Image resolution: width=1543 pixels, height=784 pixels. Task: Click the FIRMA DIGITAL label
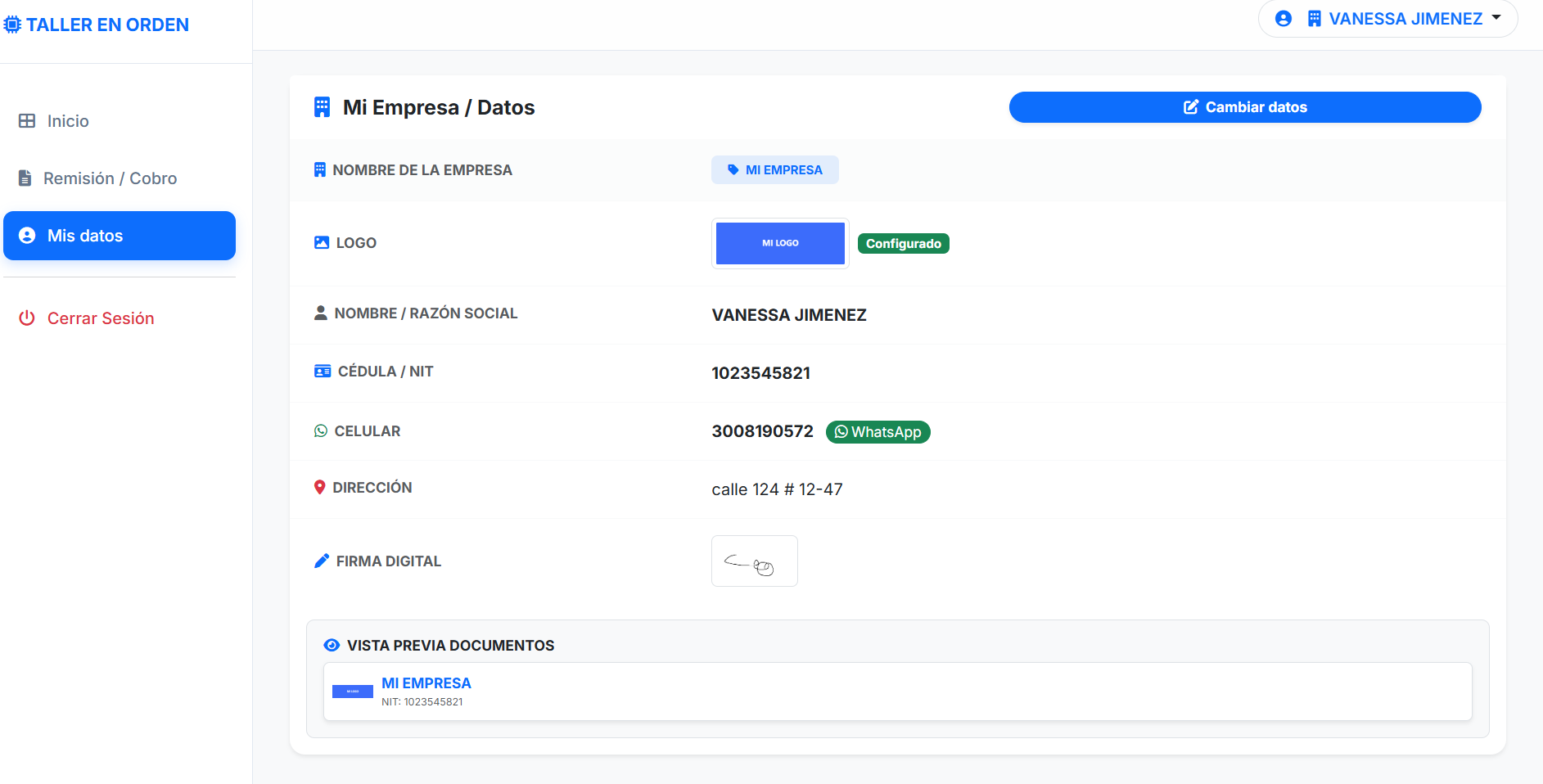point(389,561)
